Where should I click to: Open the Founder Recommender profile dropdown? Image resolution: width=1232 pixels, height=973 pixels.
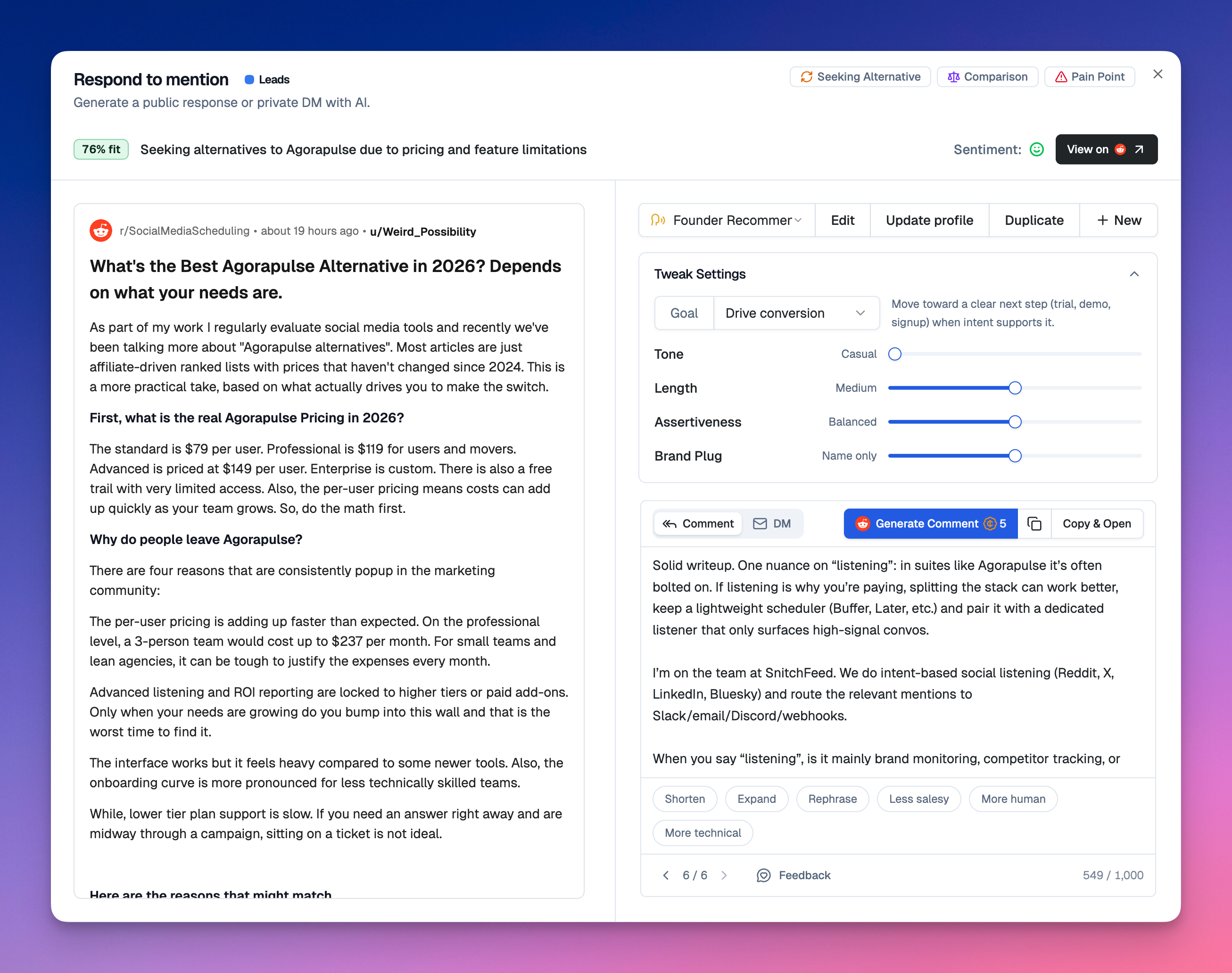(x=727, y=220)
